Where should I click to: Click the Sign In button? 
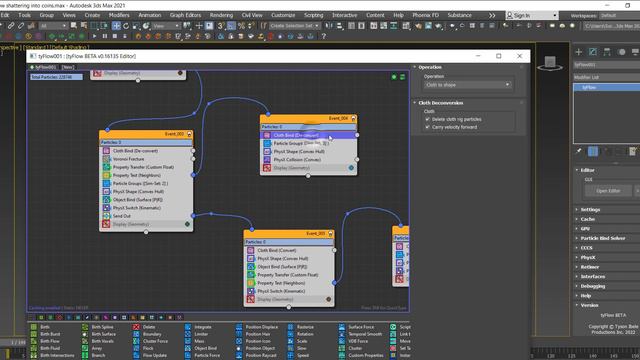coord(531,15)
